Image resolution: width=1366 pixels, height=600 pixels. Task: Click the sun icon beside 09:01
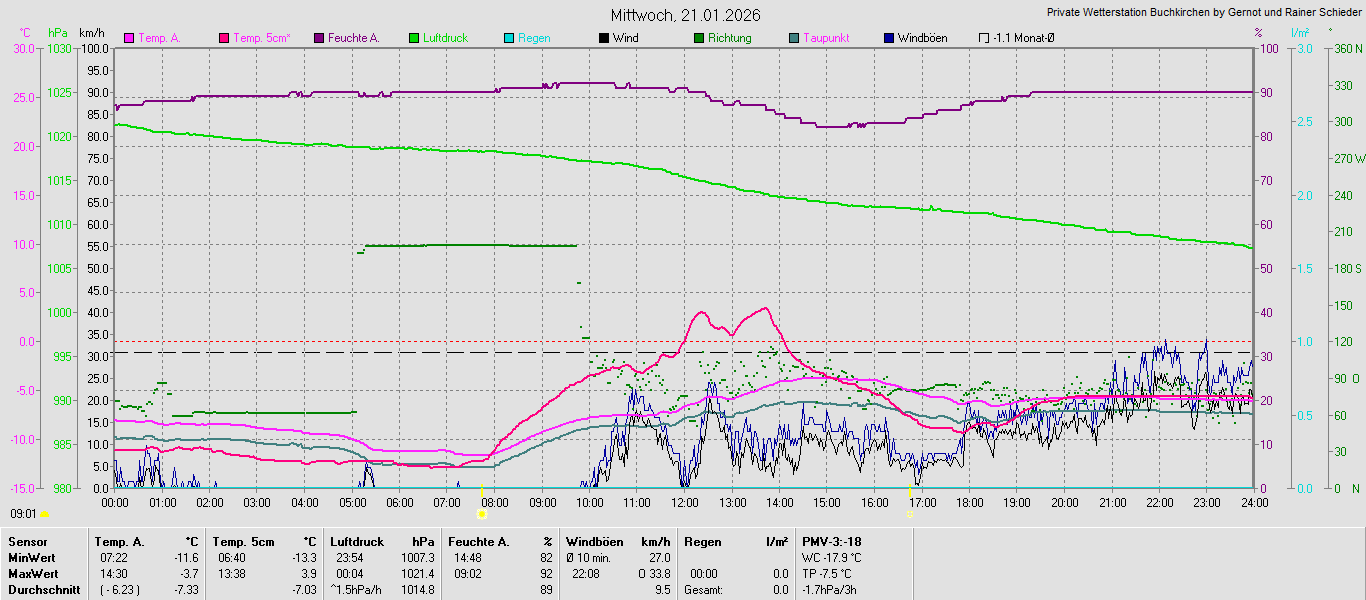click(x=44, y=514)
